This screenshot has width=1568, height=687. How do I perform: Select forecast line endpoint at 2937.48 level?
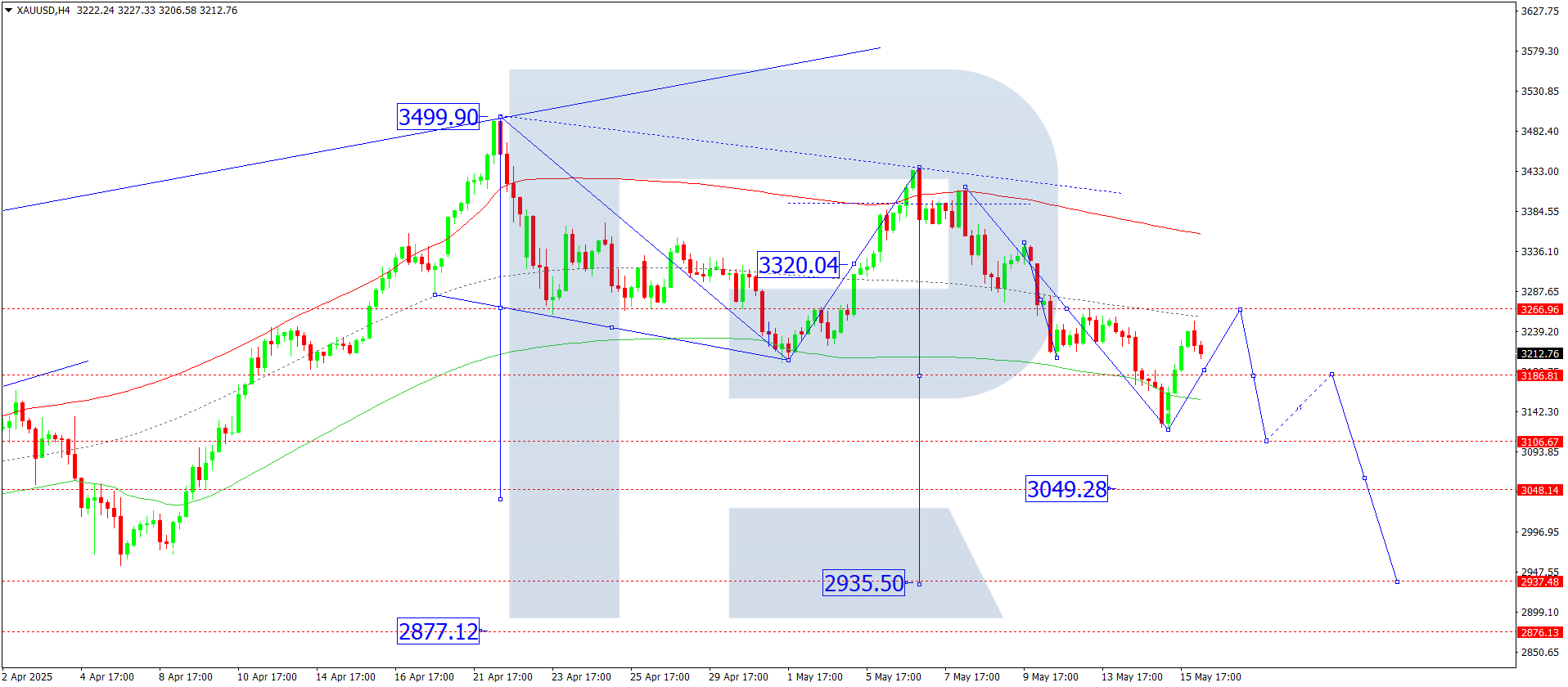tap(1397, 581)
